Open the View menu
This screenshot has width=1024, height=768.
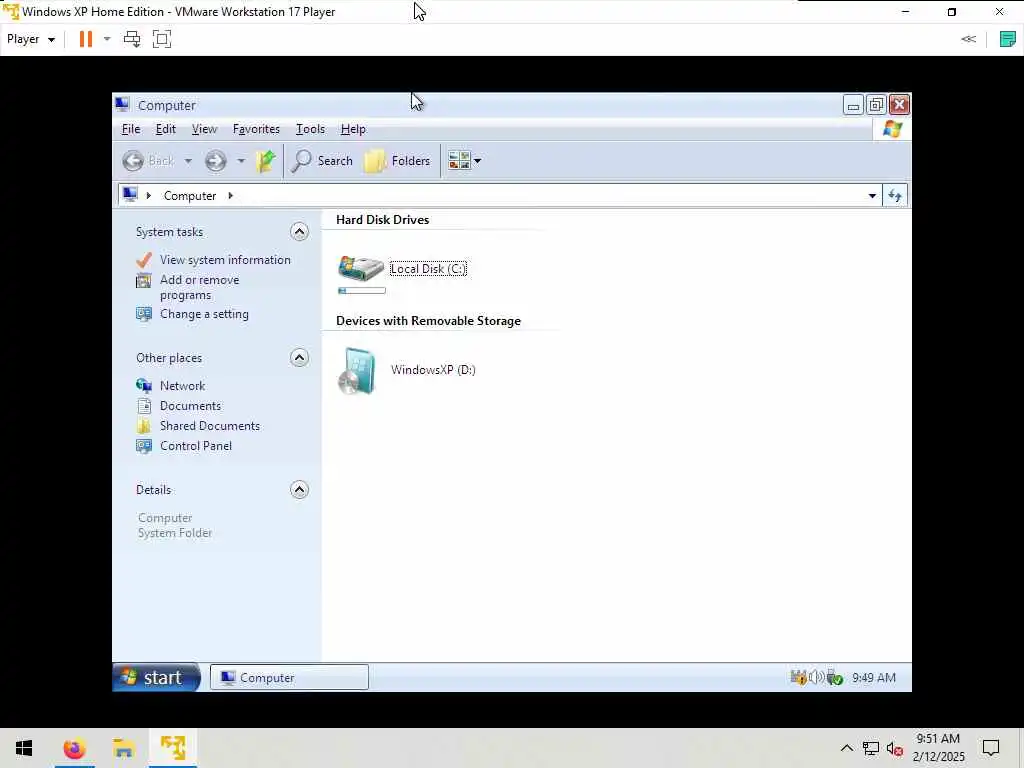click(x=204, y=129)
